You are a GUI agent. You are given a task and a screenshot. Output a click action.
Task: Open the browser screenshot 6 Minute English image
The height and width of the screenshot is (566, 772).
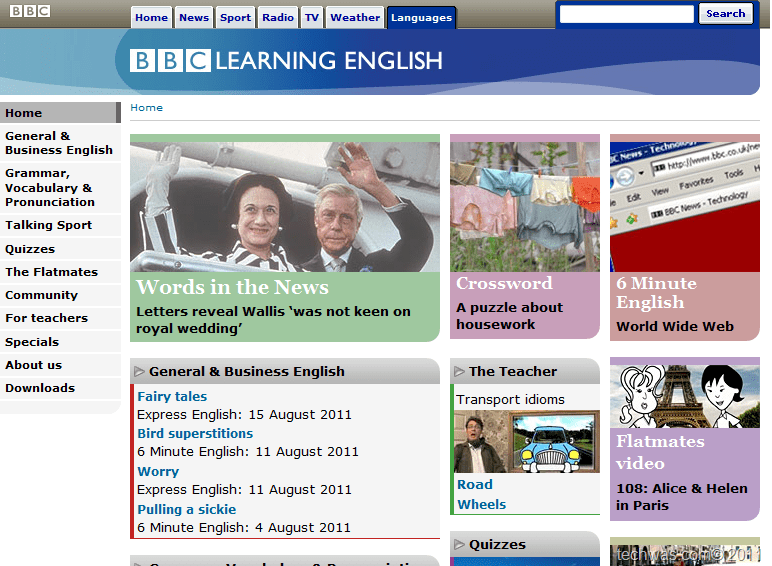click(x=685, y=207)
